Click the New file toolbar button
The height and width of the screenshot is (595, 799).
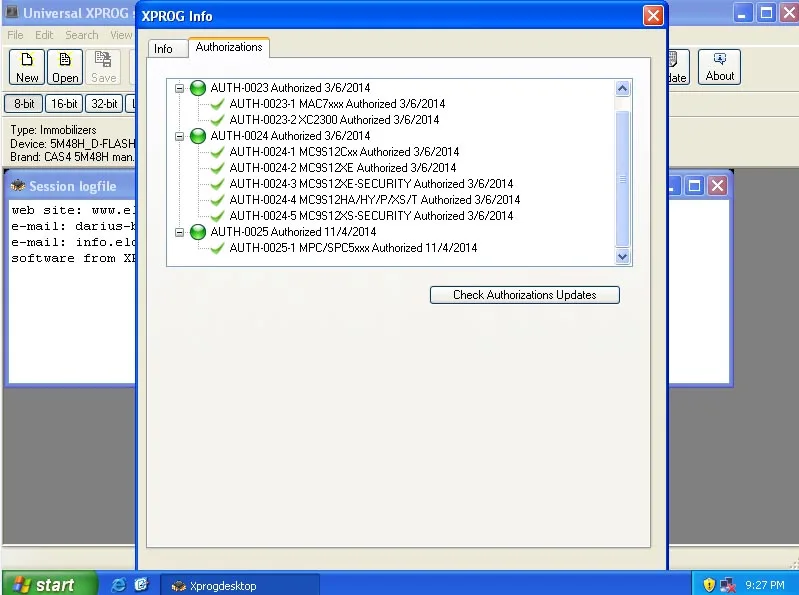coord(27,67)
